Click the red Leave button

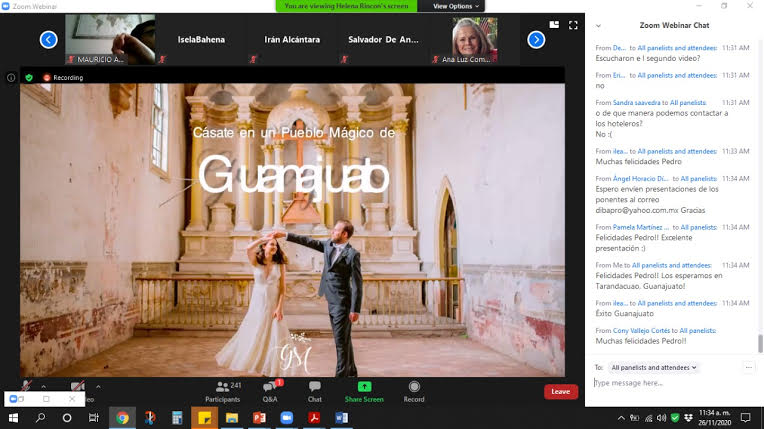pyautogui.click(x=560, y=391)
